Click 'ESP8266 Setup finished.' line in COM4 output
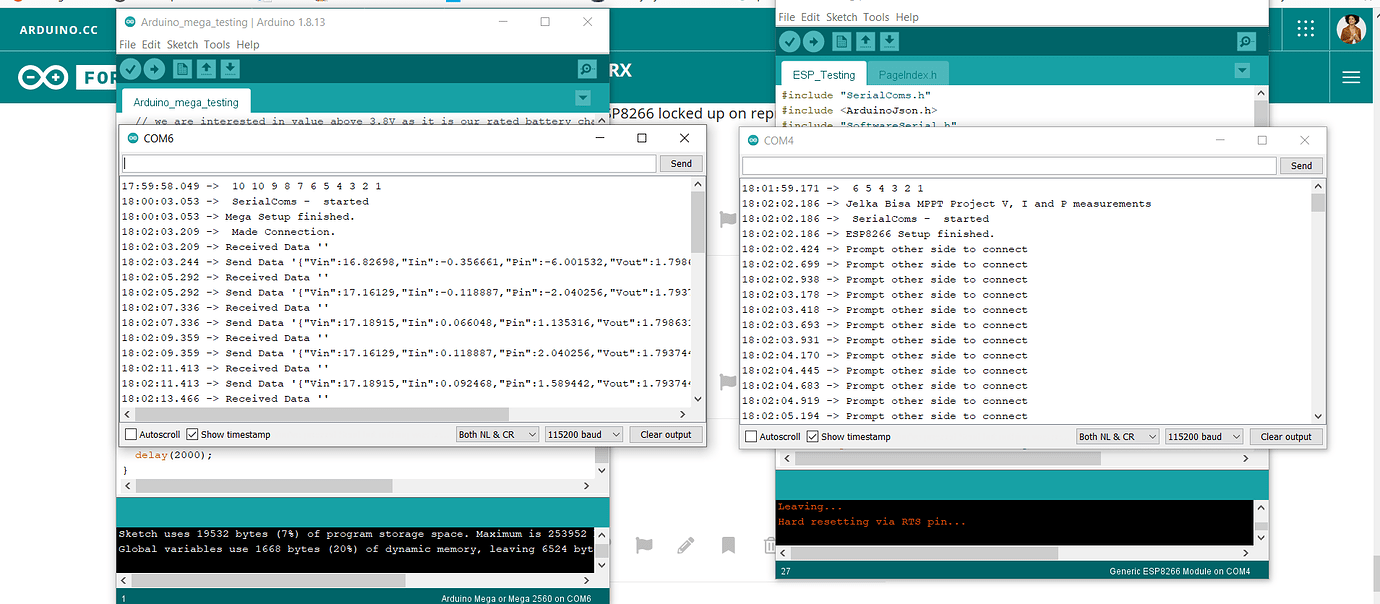This screenshot has height=604, width=1380. [x=920, y=234]
